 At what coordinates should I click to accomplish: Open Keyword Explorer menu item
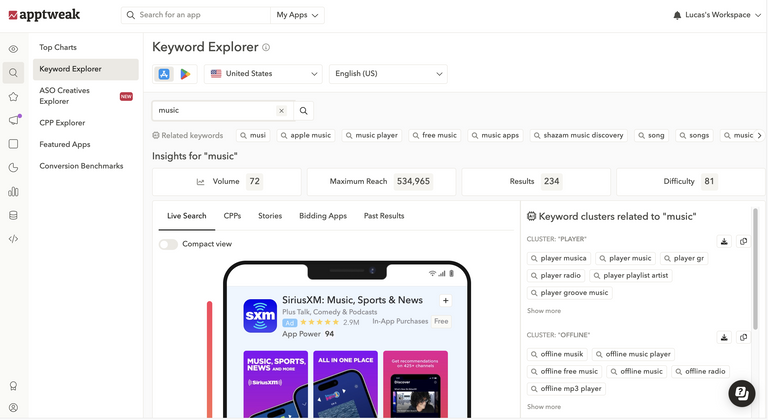click(86, 69)
